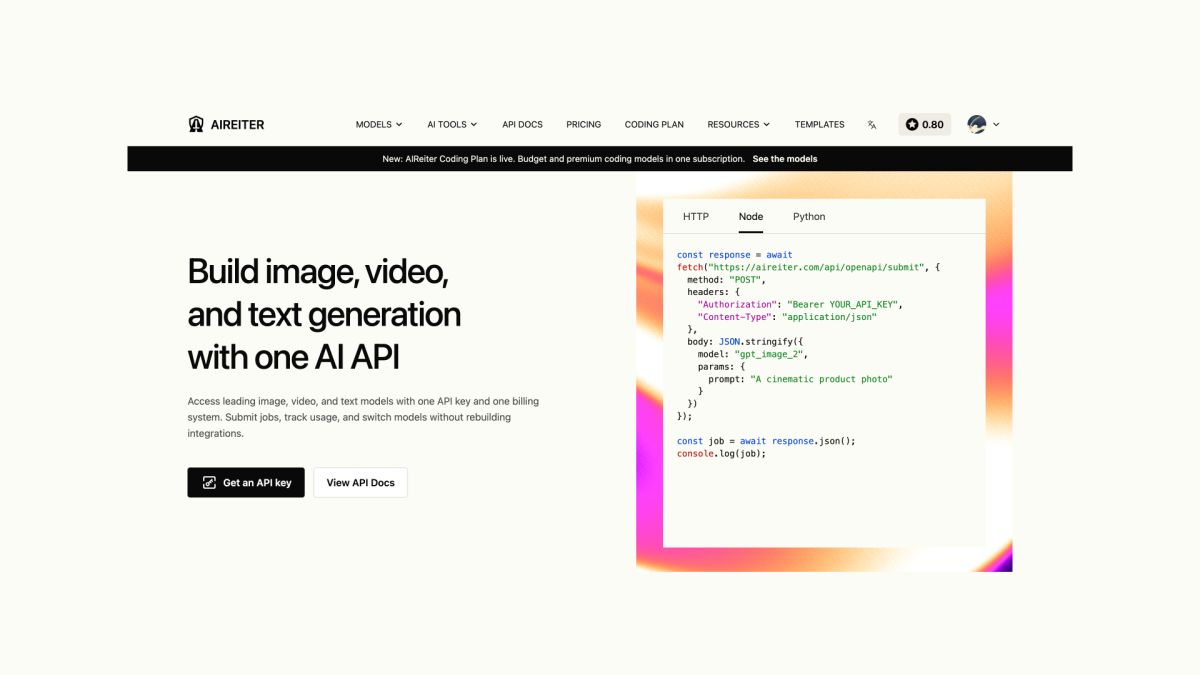This screenshot has width=1200, height=675.
Task: Click the "View API Docs" button
Action: coord(360,482)
